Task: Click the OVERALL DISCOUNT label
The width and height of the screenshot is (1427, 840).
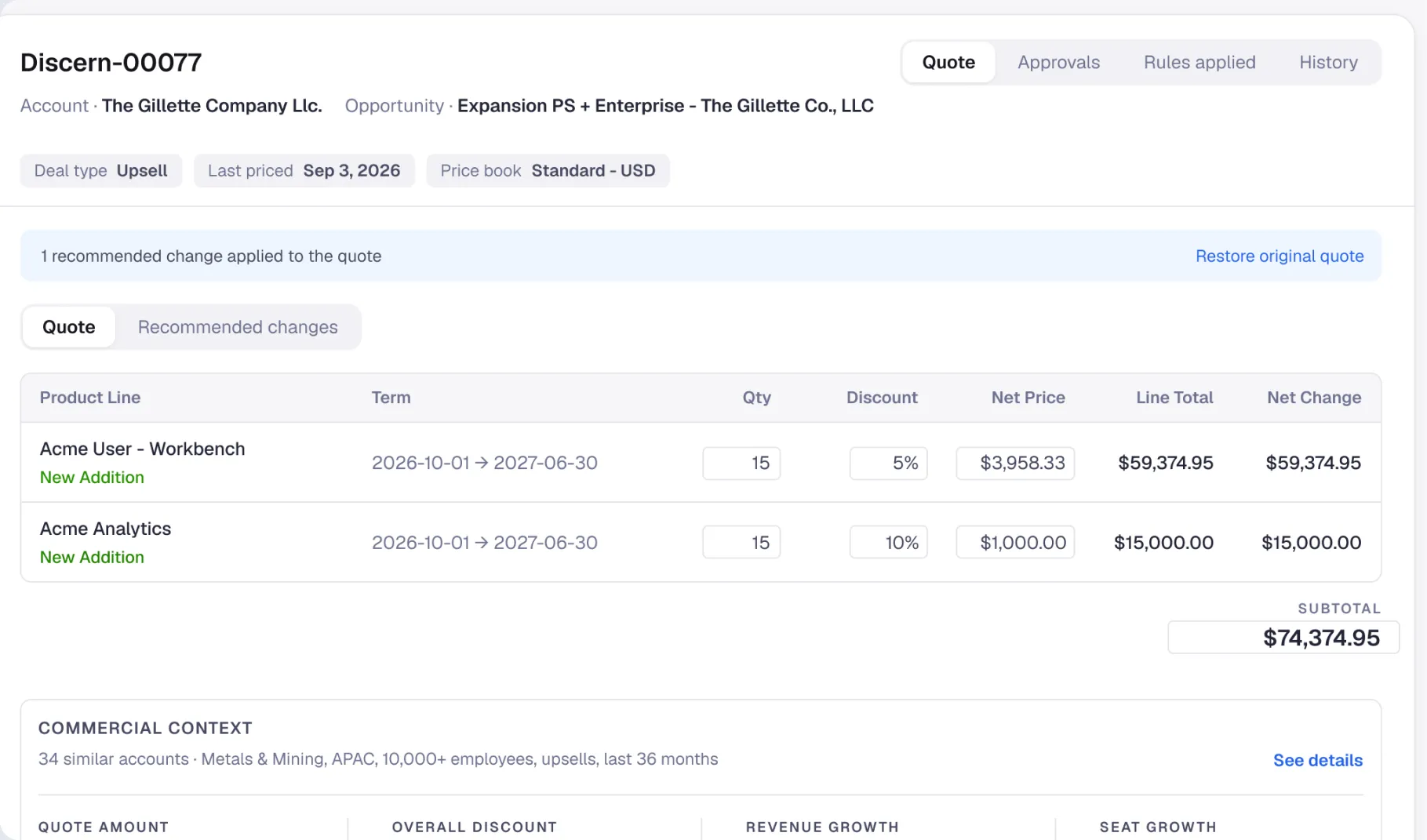Action: [474, 827]
